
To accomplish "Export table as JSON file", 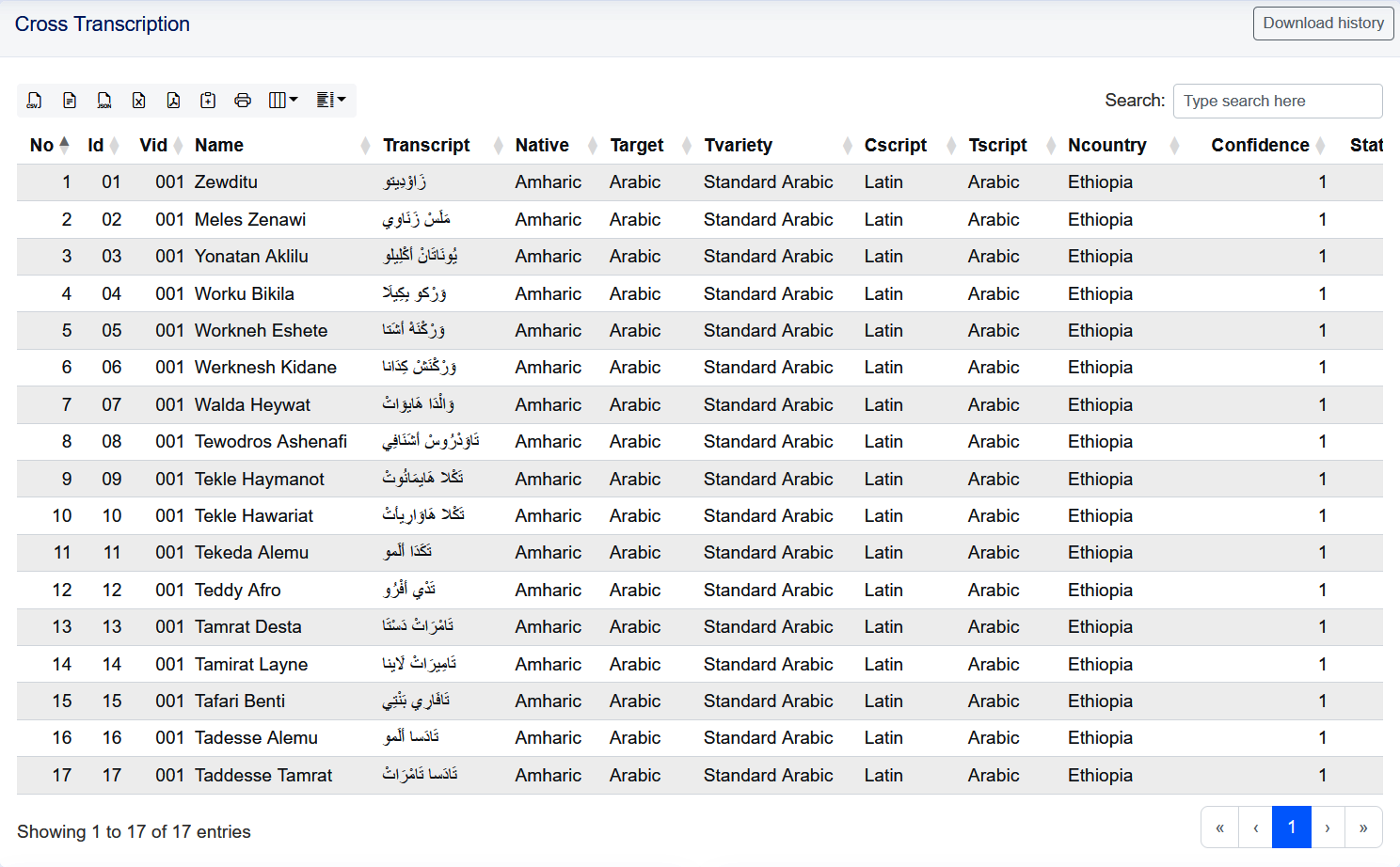I will pos(104,101).
